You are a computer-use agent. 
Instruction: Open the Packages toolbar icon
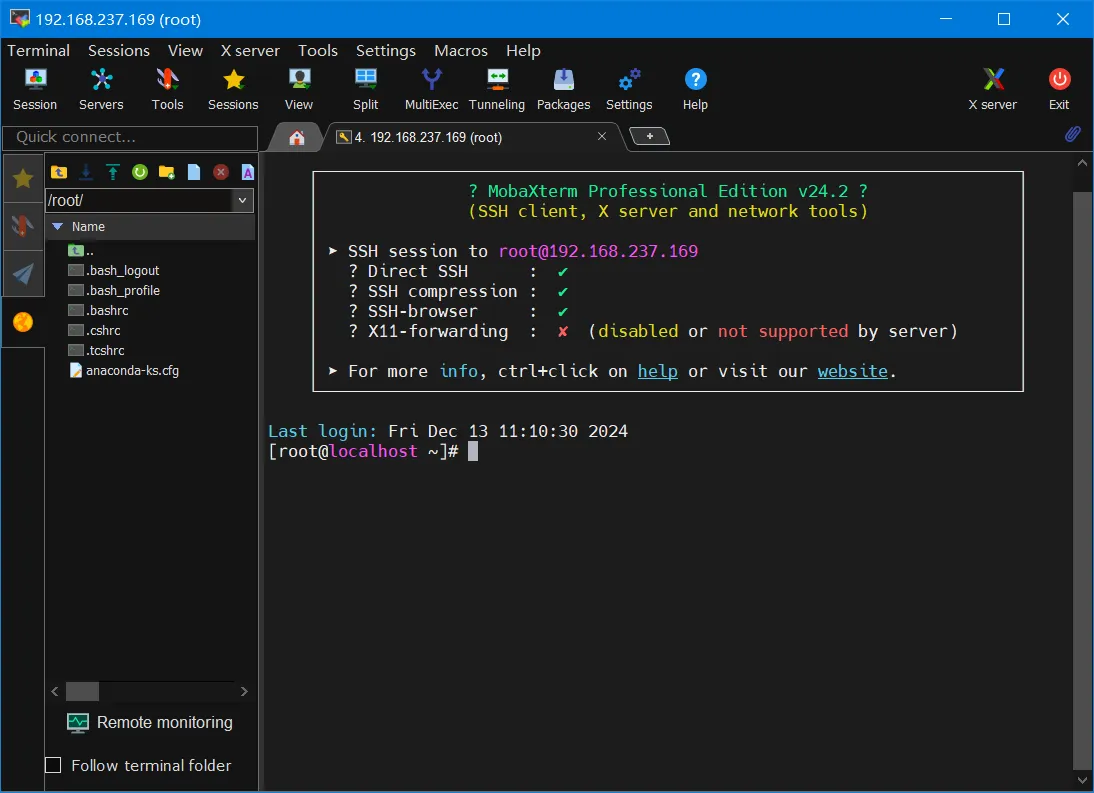click(x=564, y=90)
